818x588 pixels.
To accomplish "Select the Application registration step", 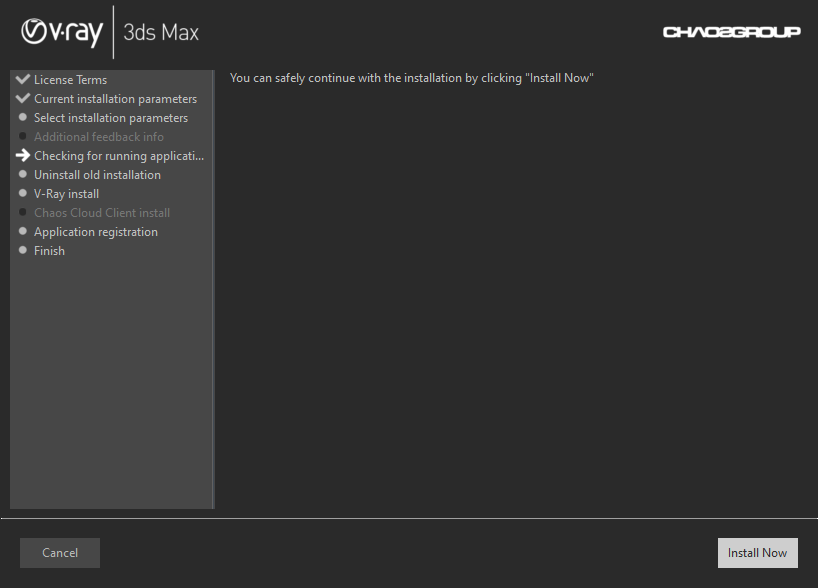I will click(x=95, y=231).
